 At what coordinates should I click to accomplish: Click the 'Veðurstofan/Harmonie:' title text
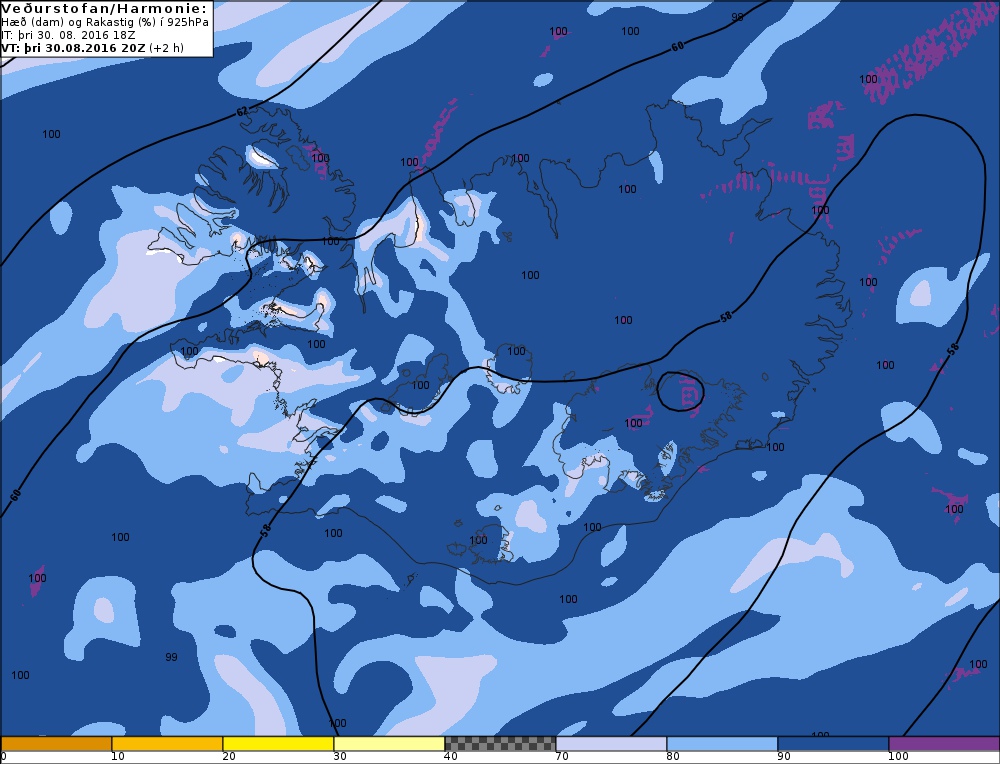click(105, 8)
